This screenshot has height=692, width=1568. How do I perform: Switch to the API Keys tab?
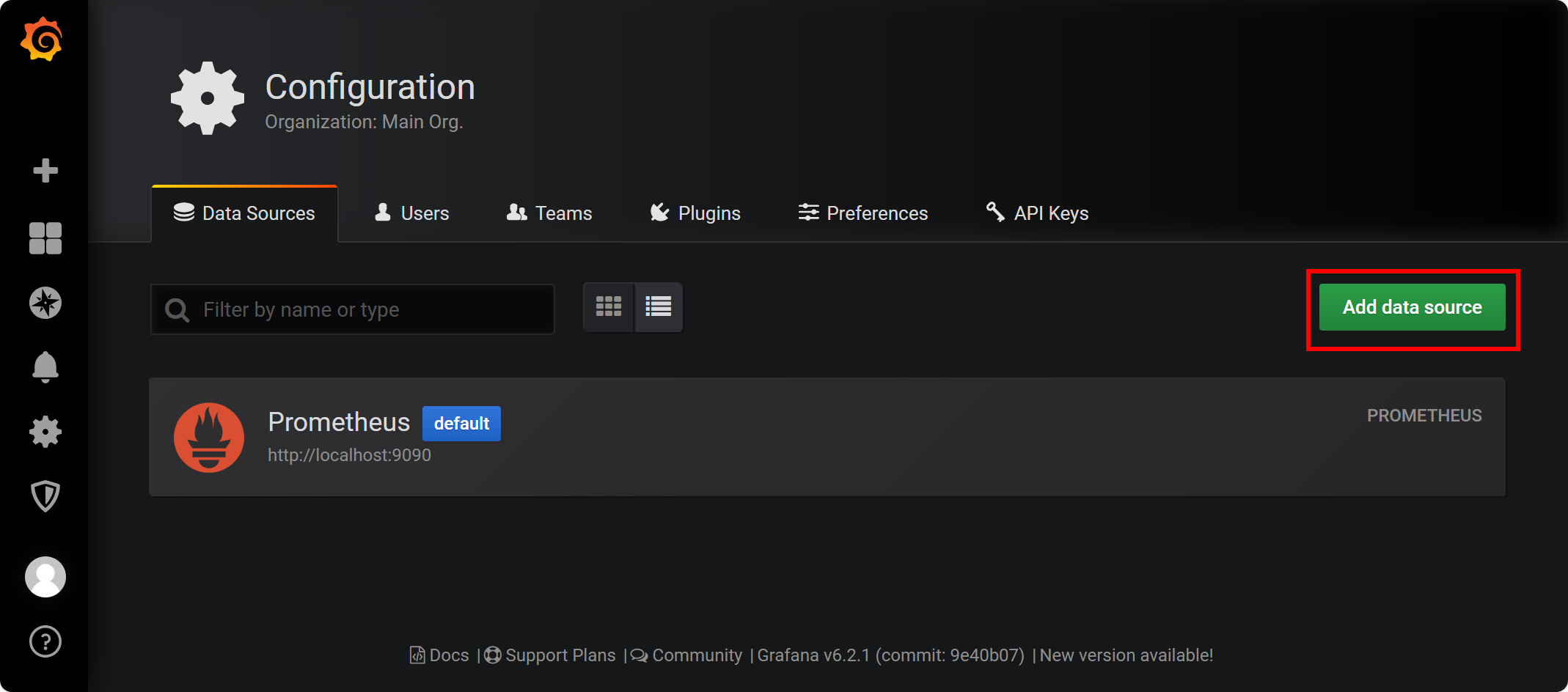click(1038, 213)
